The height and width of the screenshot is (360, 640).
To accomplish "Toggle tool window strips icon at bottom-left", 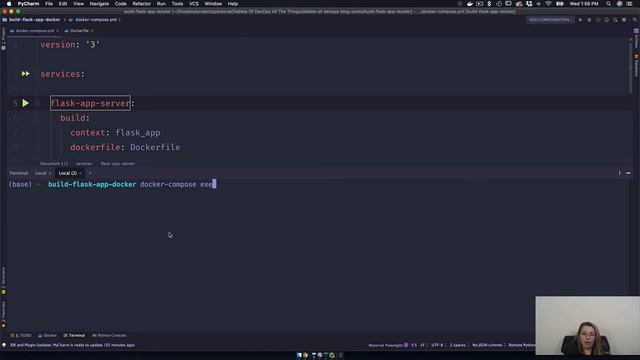I will [x=4, y=345].
